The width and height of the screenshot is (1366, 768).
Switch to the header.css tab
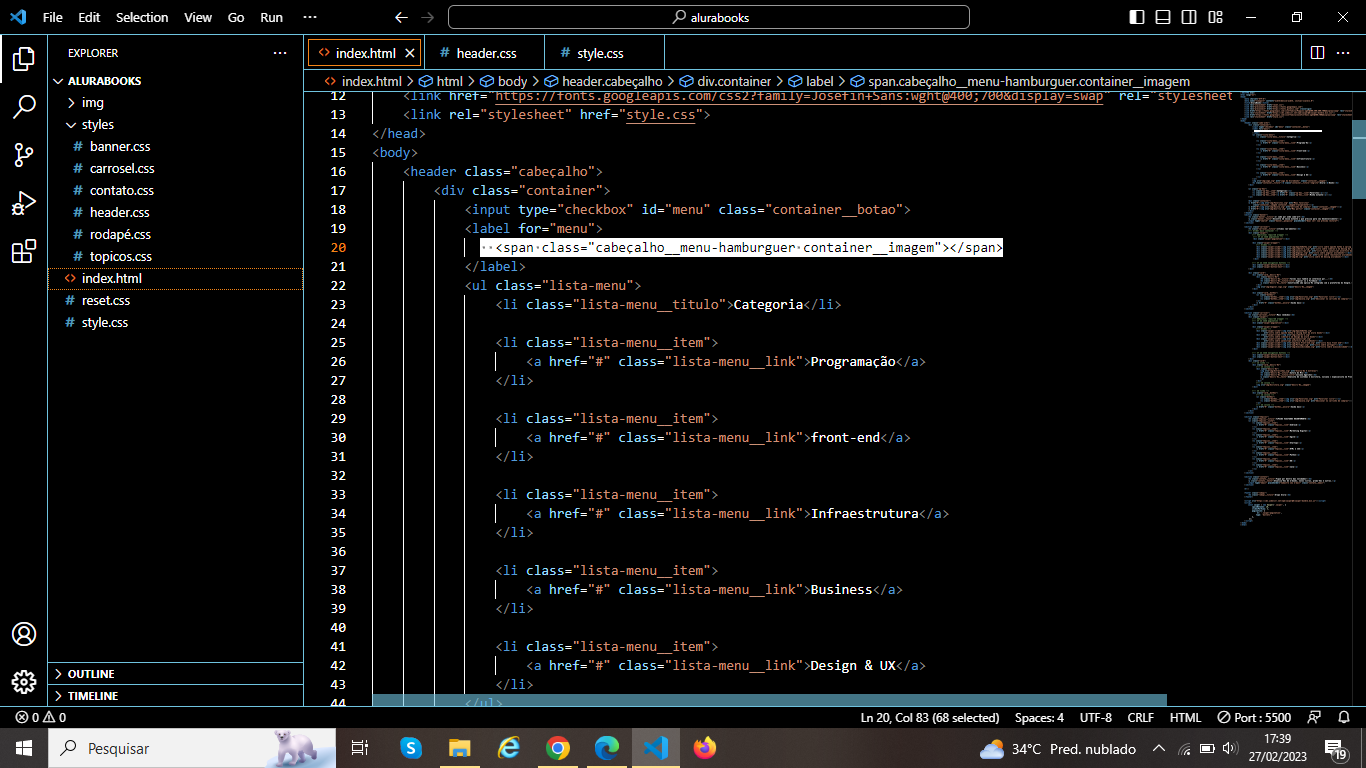[x=485, y=53]
